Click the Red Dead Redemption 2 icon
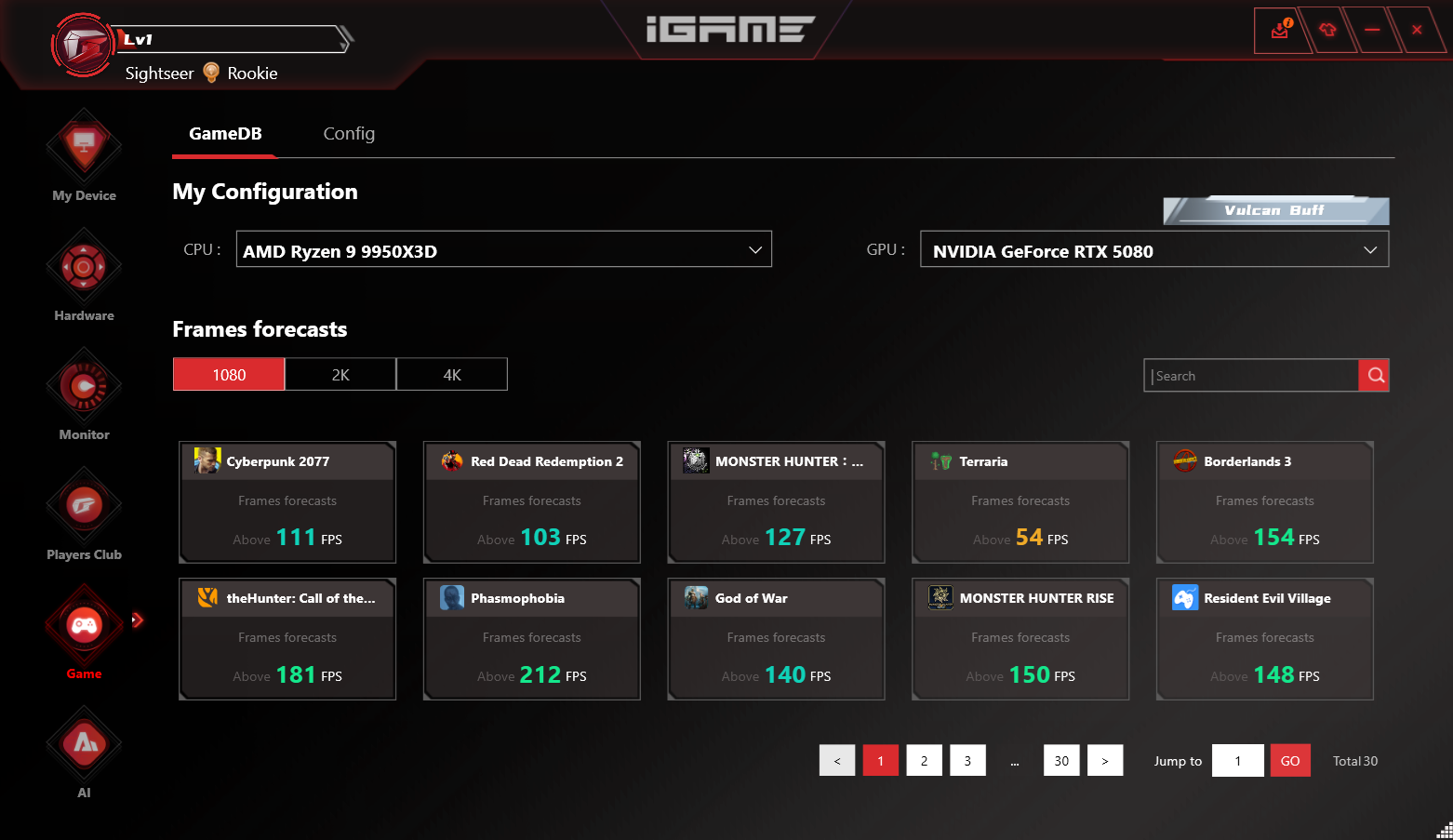 [452, 460]
